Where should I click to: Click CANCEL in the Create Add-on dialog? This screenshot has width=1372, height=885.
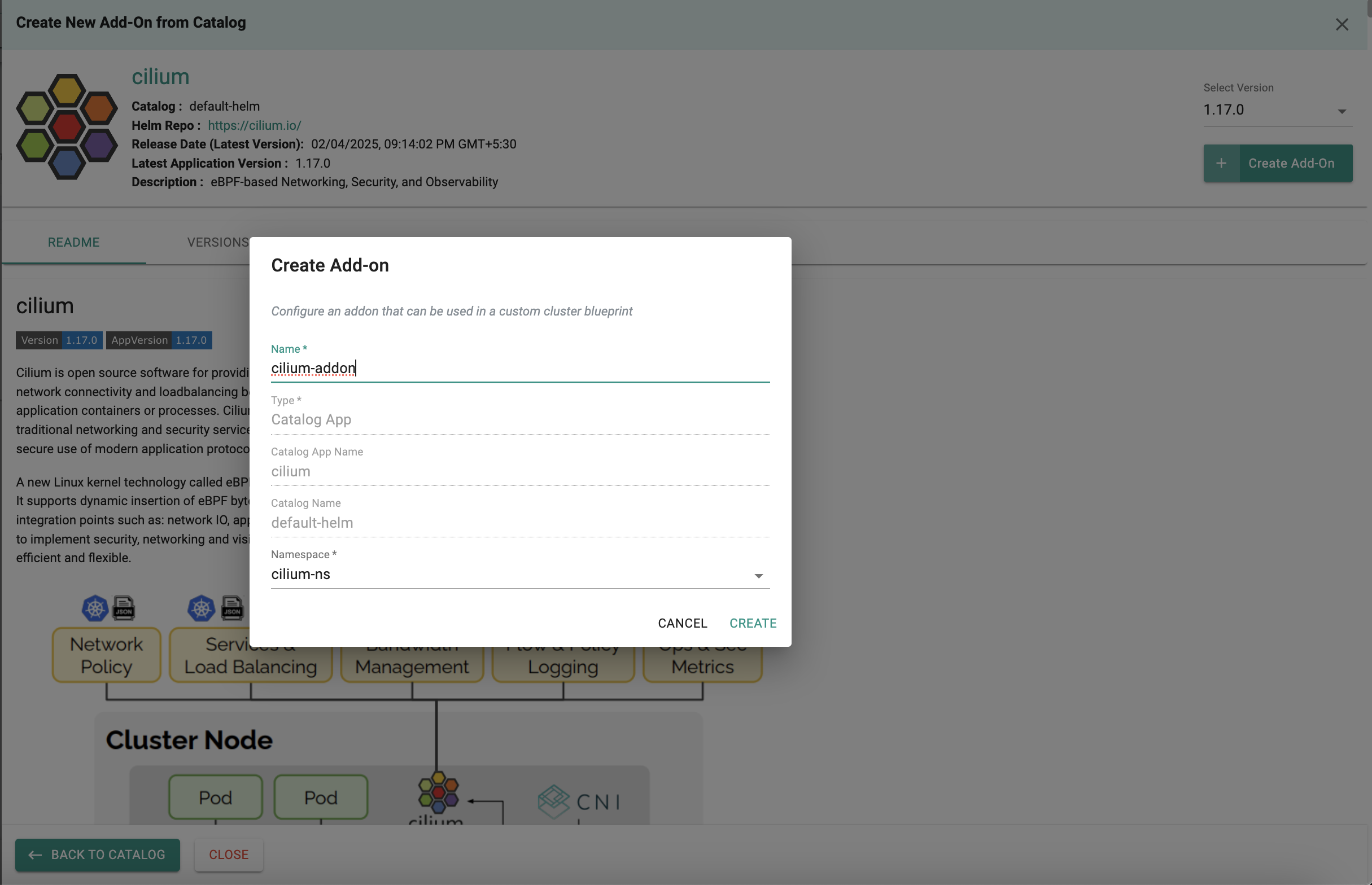682,623
